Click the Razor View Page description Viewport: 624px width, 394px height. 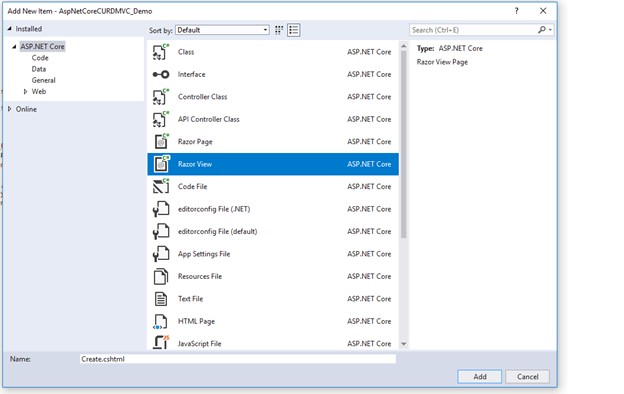click(x=442, y=62)
